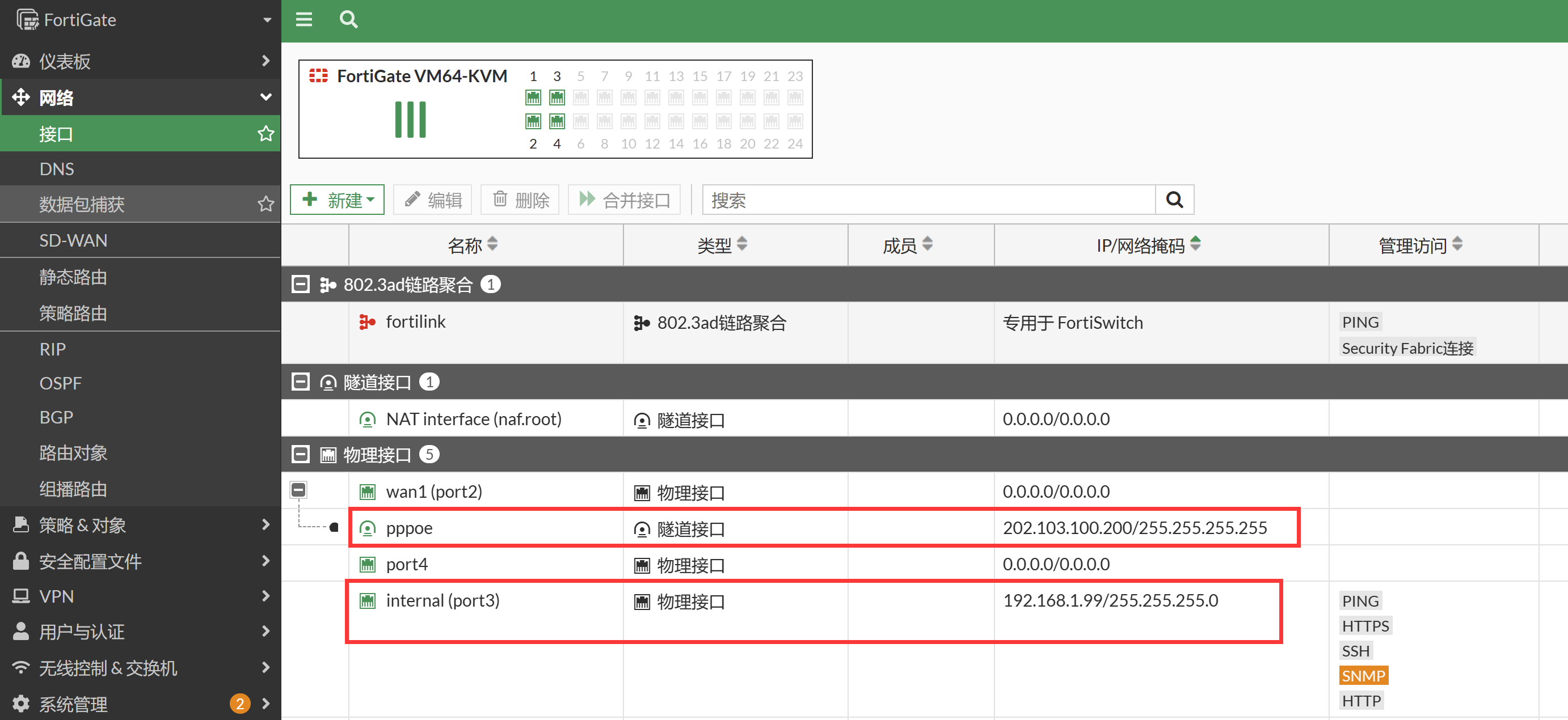Click the magnifier search icon in the green header
This screenshot has height=720, width=1568.
click(348, 19)
